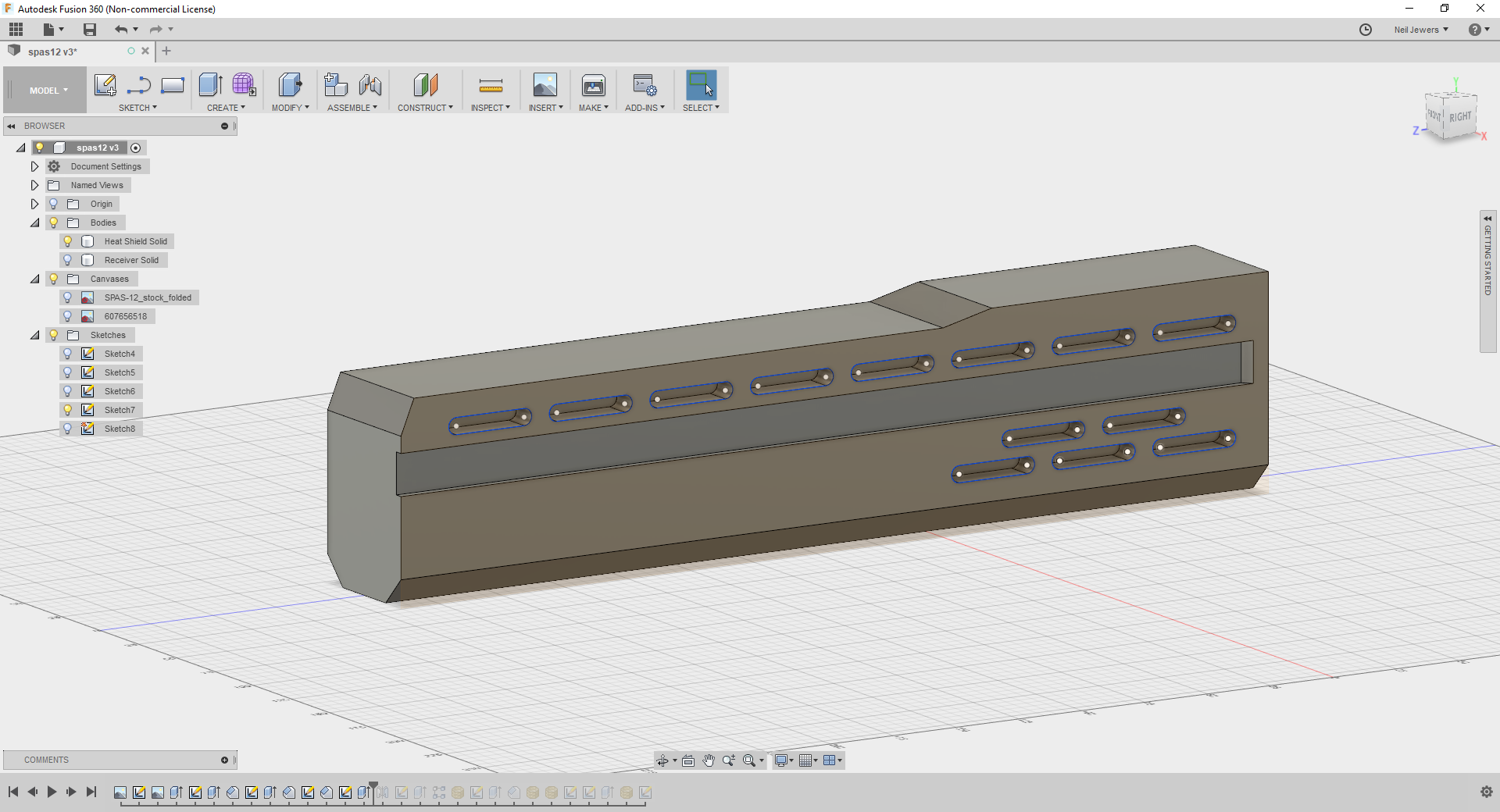Click the Save icon in top bar
This screenshot has width=1500, height=812.
pyautogui.click(x=90, y=30)
